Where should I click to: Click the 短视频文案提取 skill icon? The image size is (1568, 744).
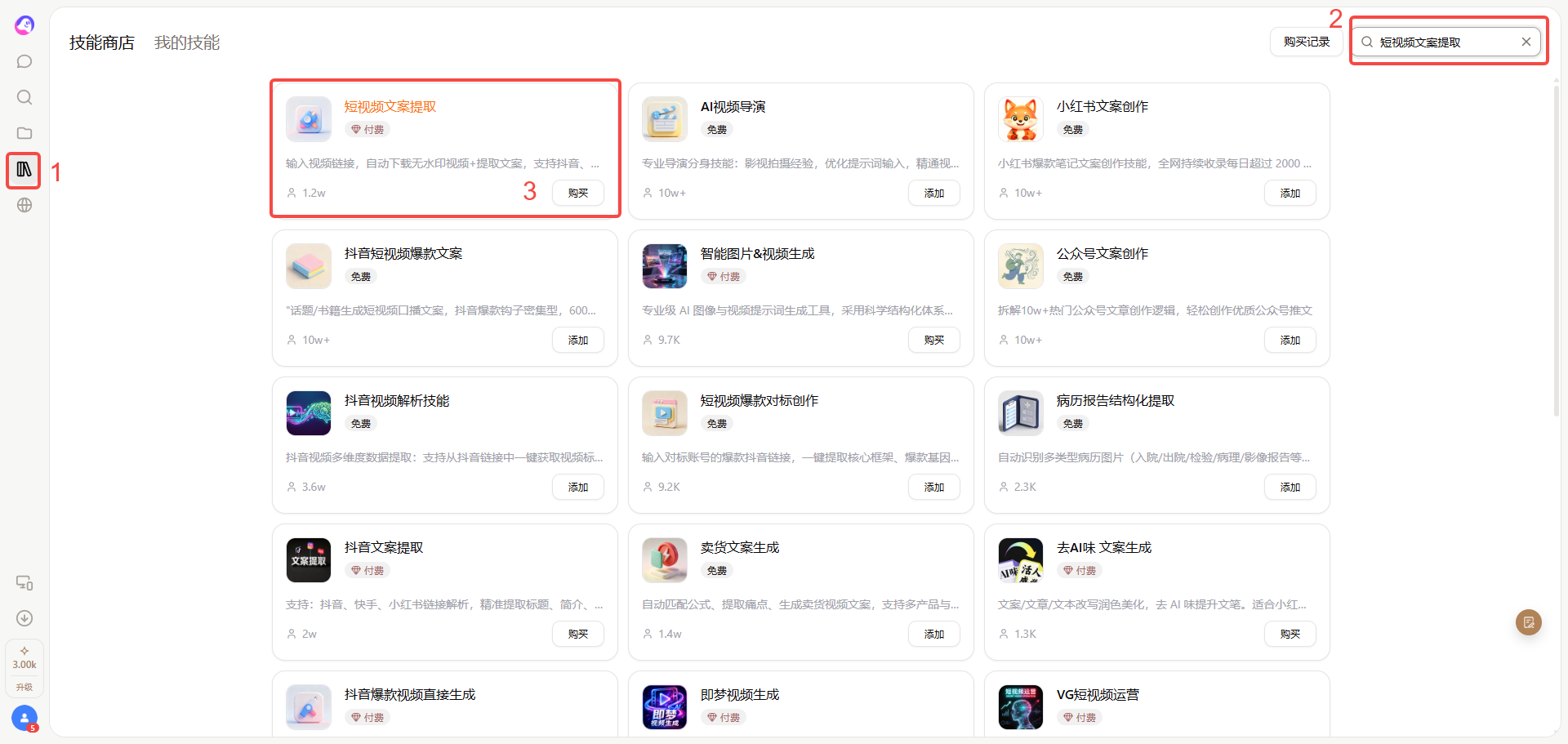point(309,119)
